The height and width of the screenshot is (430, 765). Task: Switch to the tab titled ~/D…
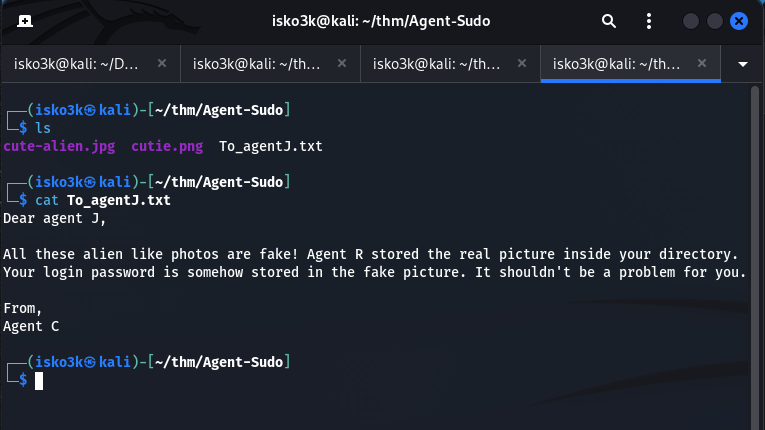click(x=78, y=63)
